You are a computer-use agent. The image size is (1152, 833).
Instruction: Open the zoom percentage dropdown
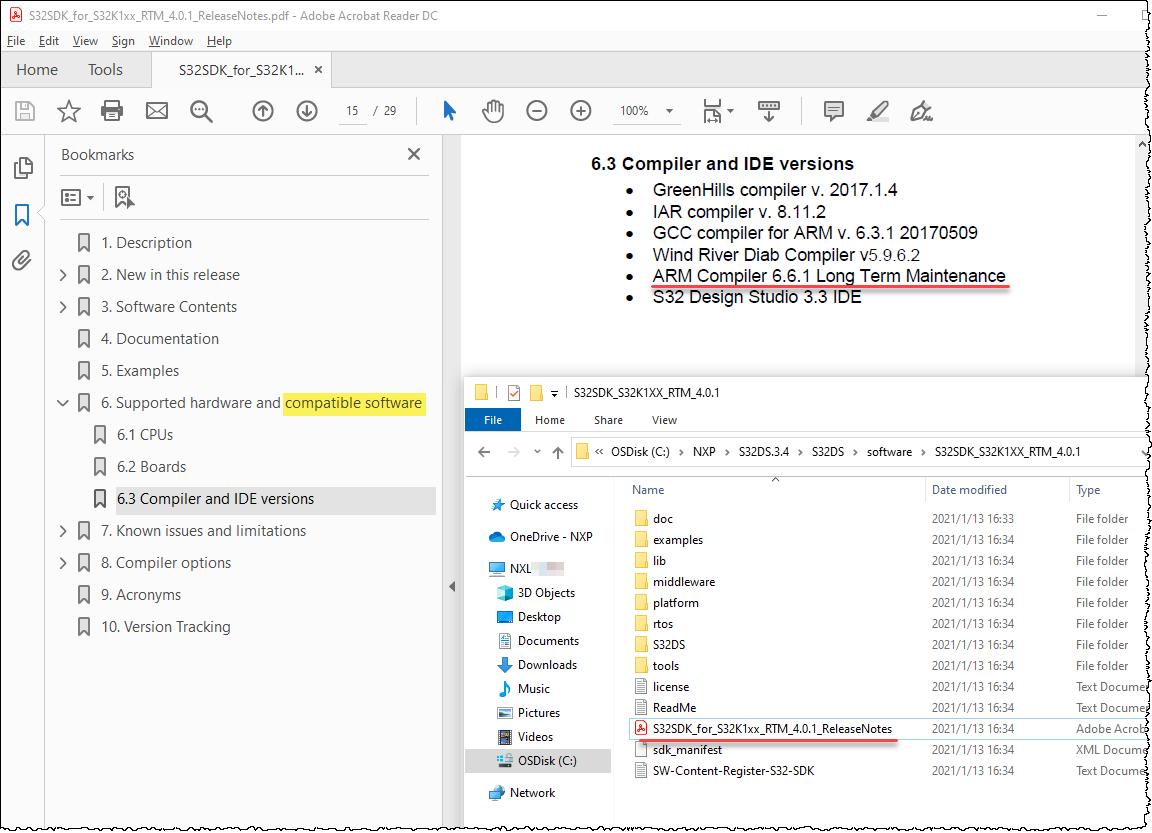point(669,111)
